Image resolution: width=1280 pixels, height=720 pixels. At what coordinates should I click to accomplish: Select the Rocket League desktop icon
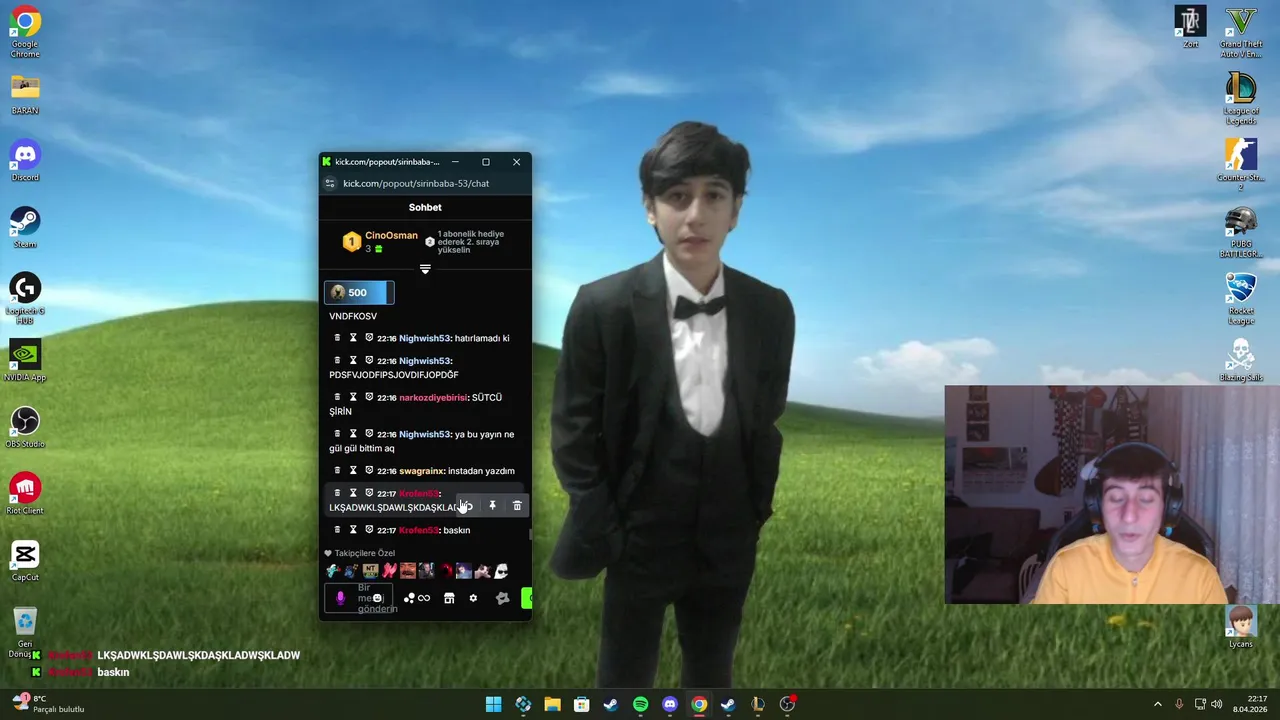[x=1241, y=299]
